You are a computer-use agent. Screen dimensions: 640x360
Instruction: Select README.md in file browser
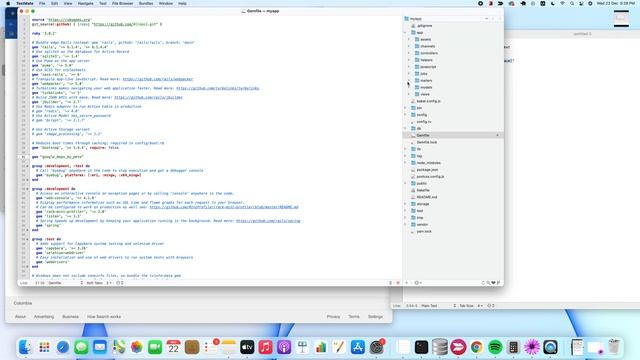click(427, 197)
